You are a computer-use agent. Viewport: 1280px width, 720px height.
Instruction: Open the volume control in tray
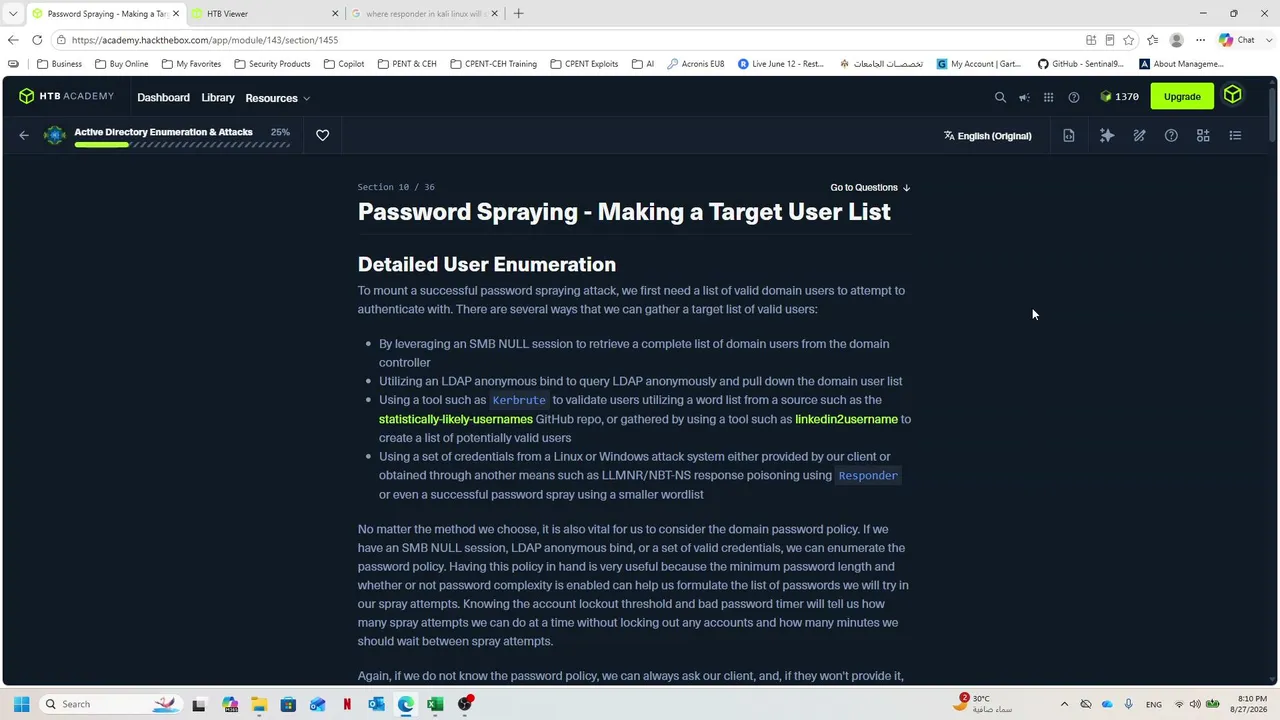(1194, 704)
